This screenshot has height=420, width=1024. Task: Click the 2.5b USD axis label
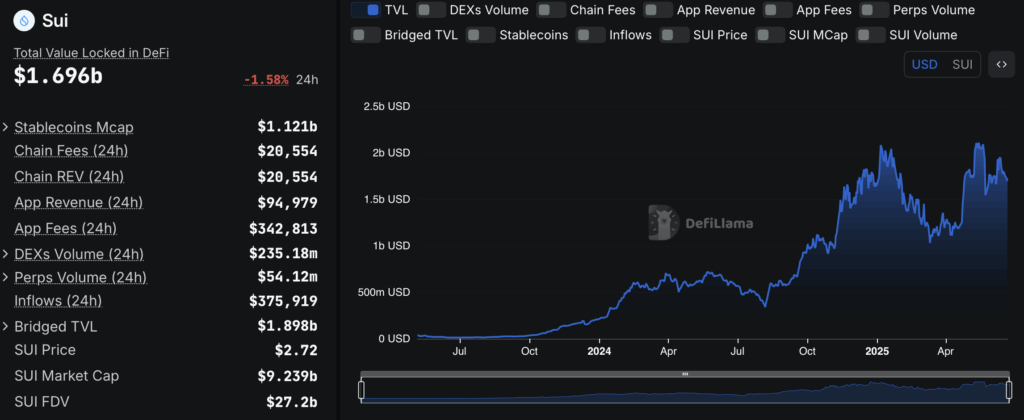(387, 106)
